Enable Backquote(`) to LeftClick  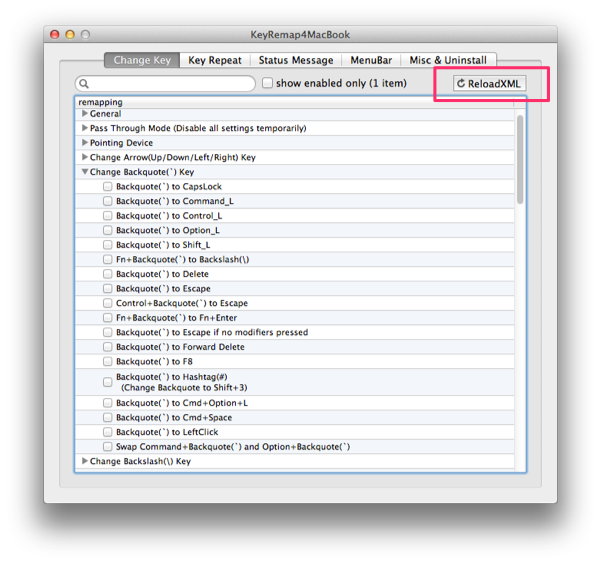108,432
